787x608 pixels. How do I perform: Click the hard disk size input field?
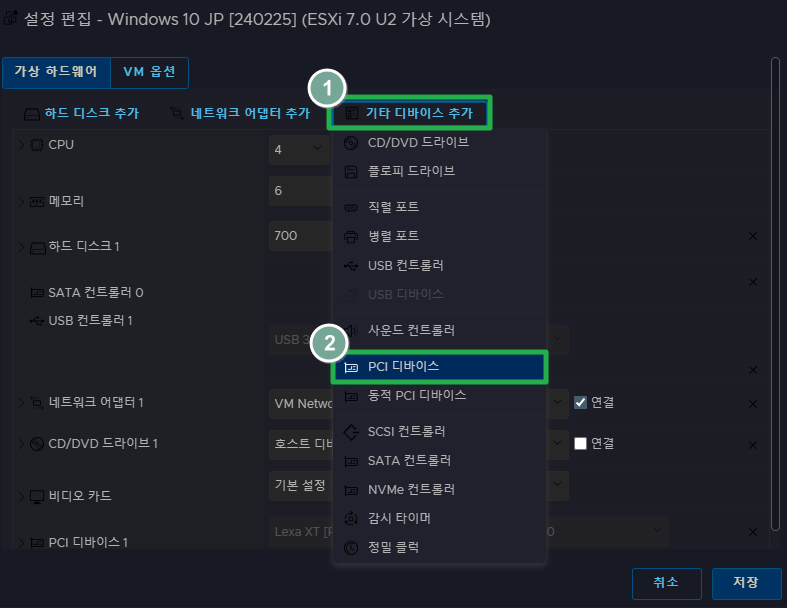tap(298, 236)
